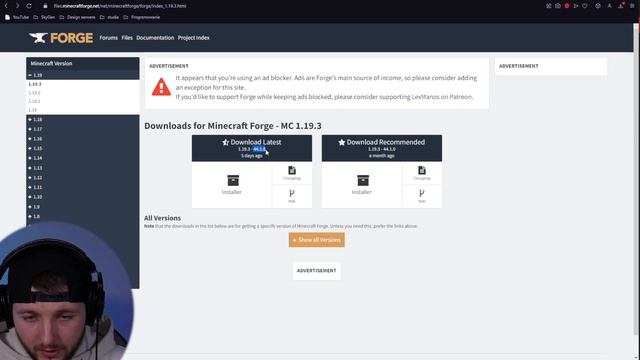640x360 pixels.
Task: Click the Download Latest header
Action: (252, 148)
